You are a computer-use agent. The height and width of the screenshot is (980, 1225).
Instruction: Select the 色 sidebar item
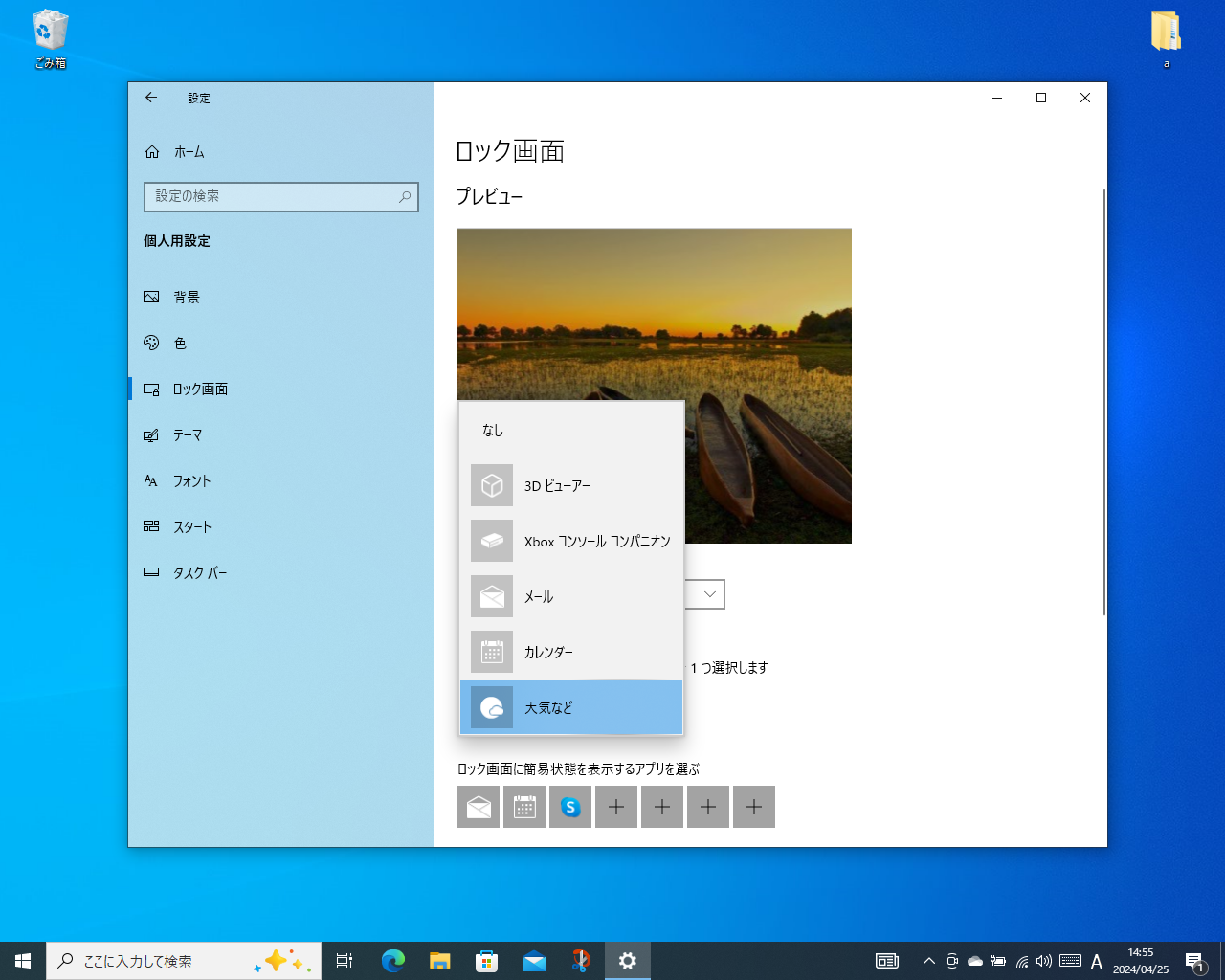(x=179, y=343)
